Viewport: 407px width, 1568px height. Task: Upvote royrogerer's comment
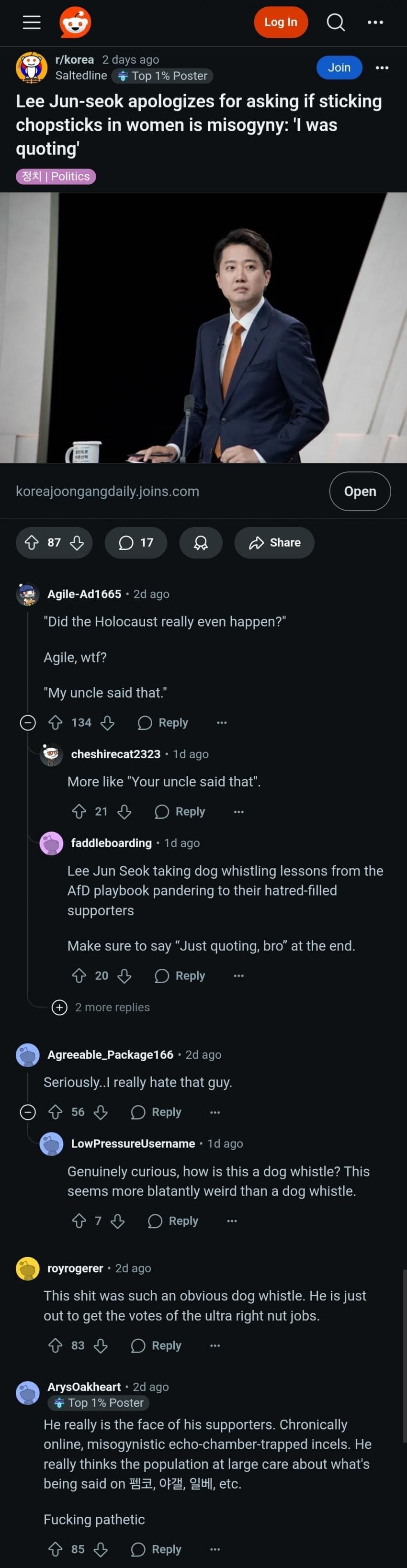point(56,1345)
